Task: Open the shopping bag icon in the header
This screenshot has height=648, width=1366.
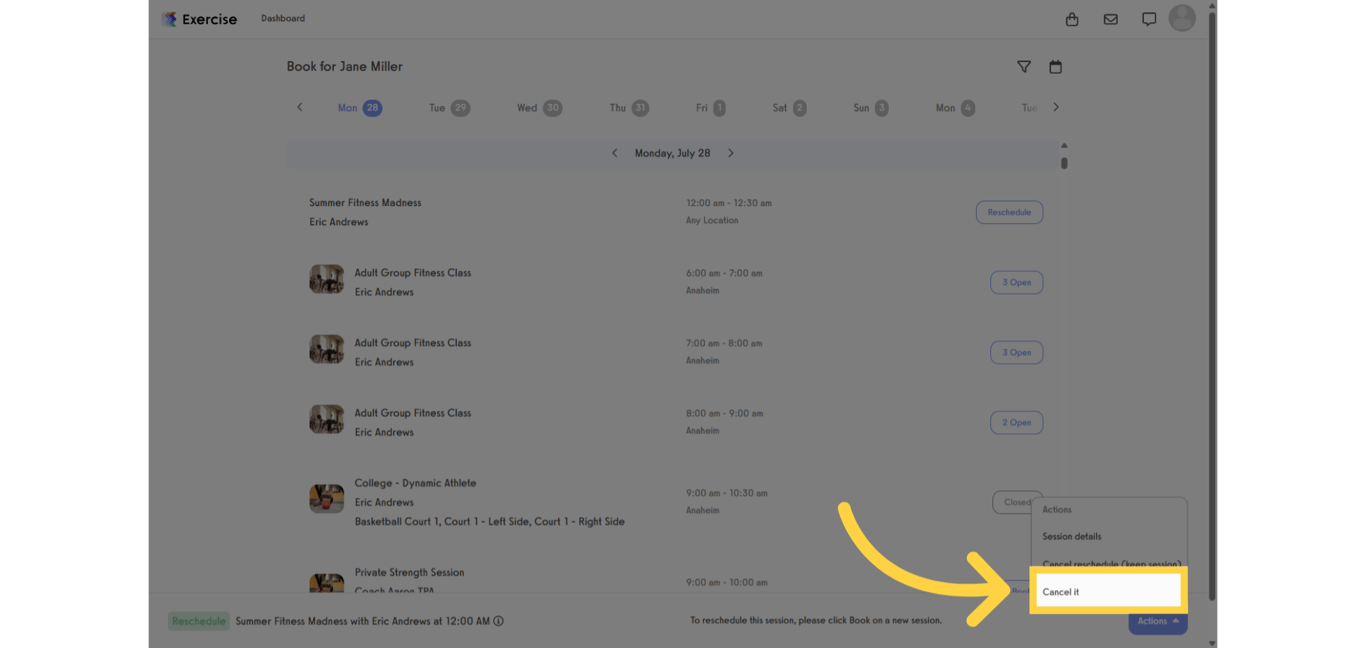Action: tap(1071, 18)
